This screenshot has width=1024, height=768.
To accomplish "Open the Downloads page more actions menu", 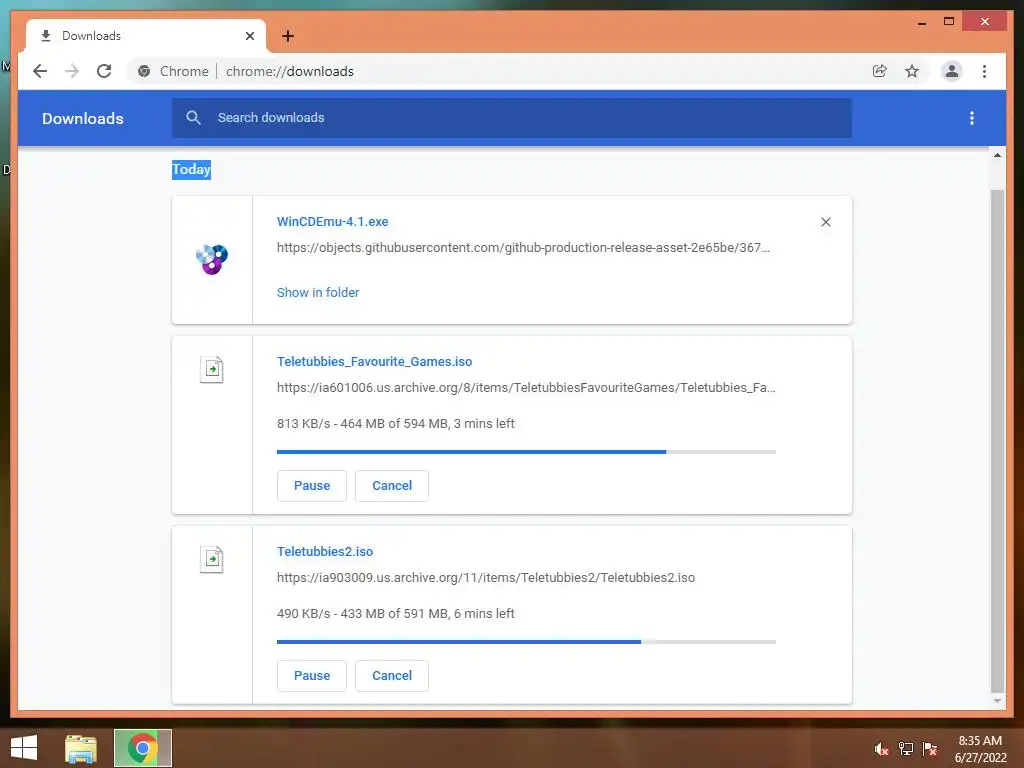I will pyautogui.click(x=972, y=118).
